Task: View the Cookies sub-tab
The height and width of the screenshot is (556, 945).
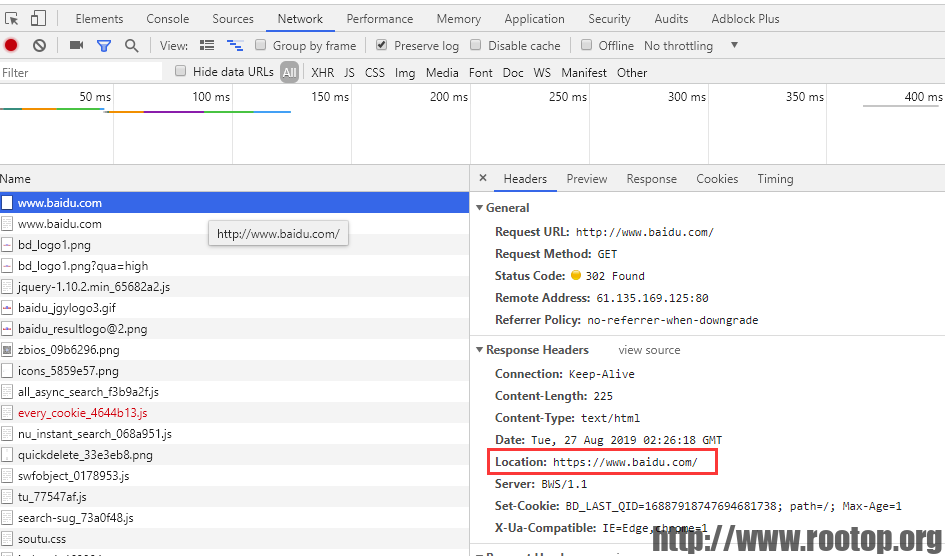Action: 717,179
